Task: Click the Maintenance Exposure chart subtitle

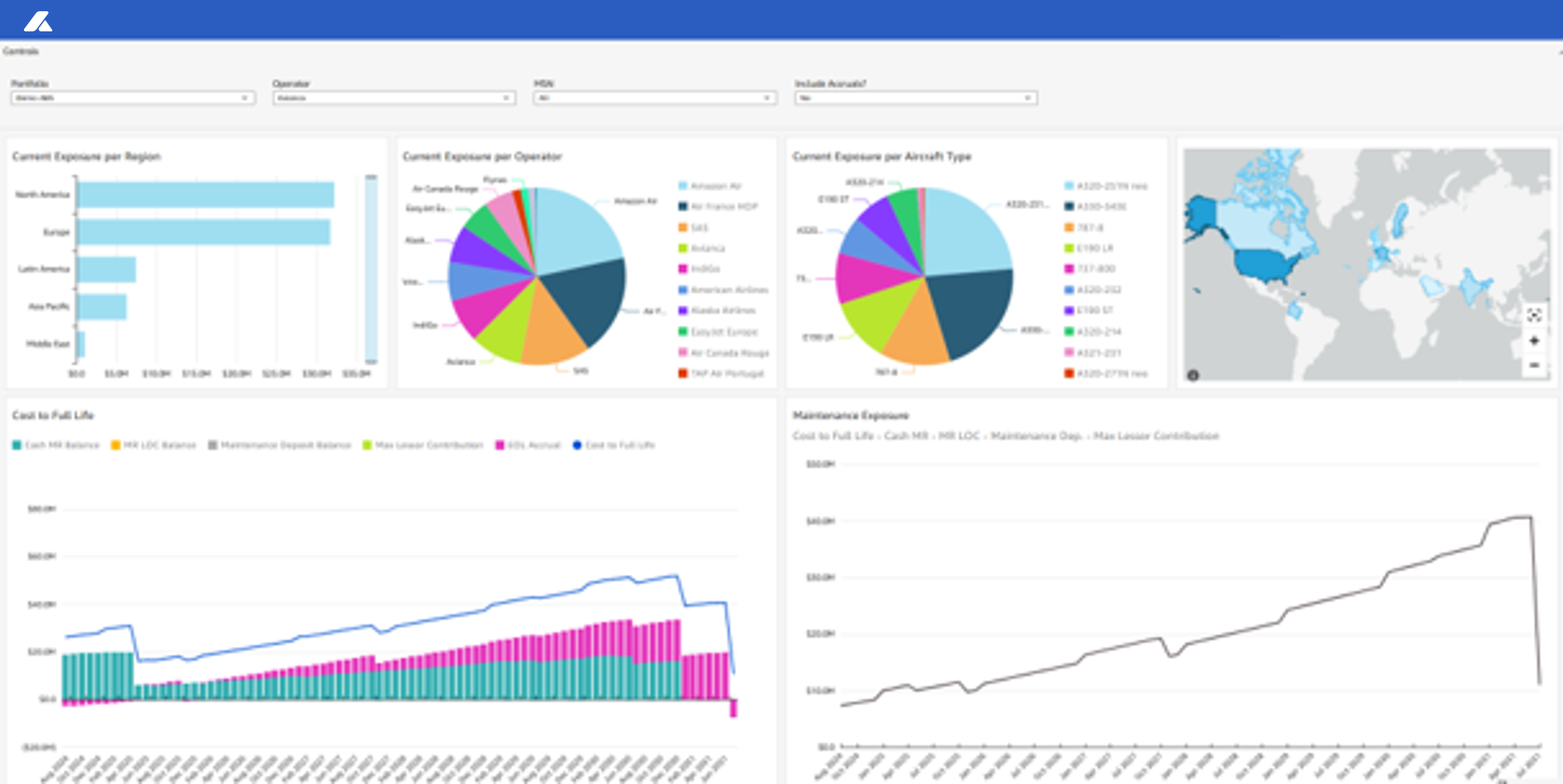Action: pyautogui.click(x=1006, y=436)
